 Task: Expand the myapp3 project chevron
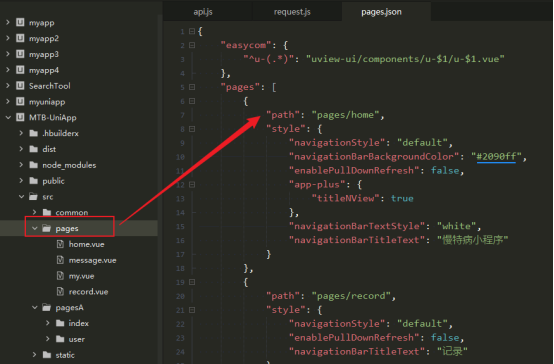(x=8, y=54)
